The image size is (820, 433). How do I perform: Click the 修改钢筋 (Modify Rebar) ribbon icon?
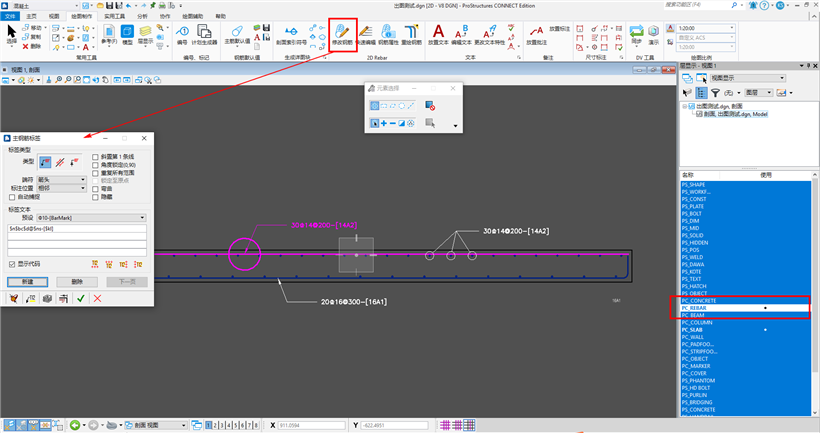click(x=342, y=36)
